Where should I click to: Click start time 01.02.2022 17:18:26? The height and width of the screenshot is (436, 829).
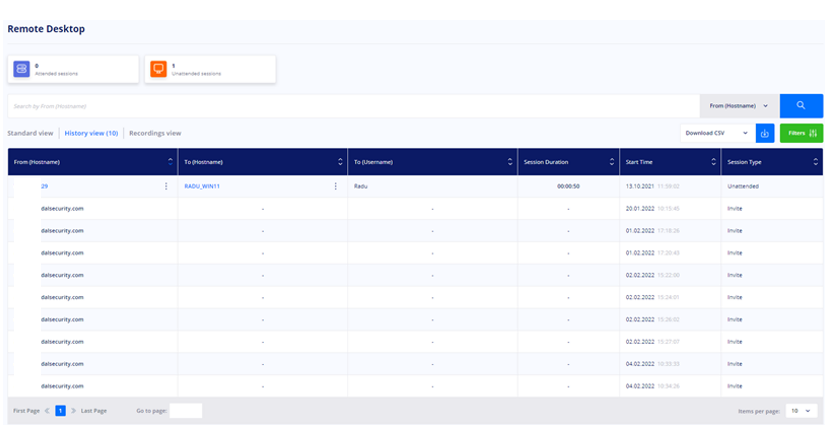652,230
